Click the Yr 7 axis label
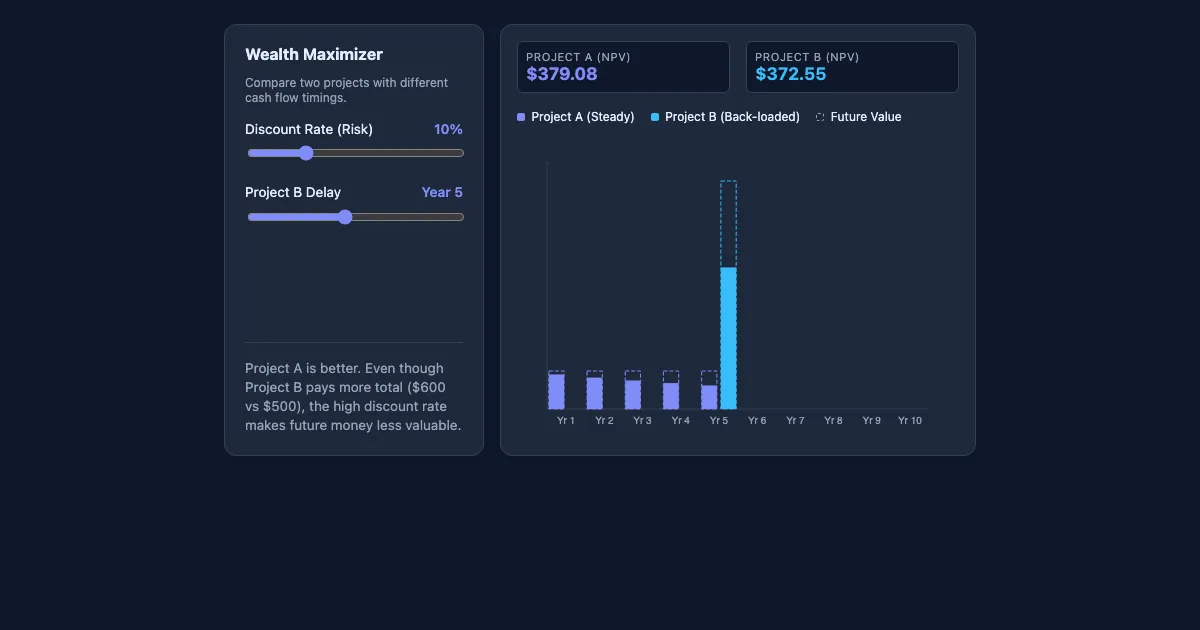Screen dimensions: 1200x630 [x=795, y=421]
